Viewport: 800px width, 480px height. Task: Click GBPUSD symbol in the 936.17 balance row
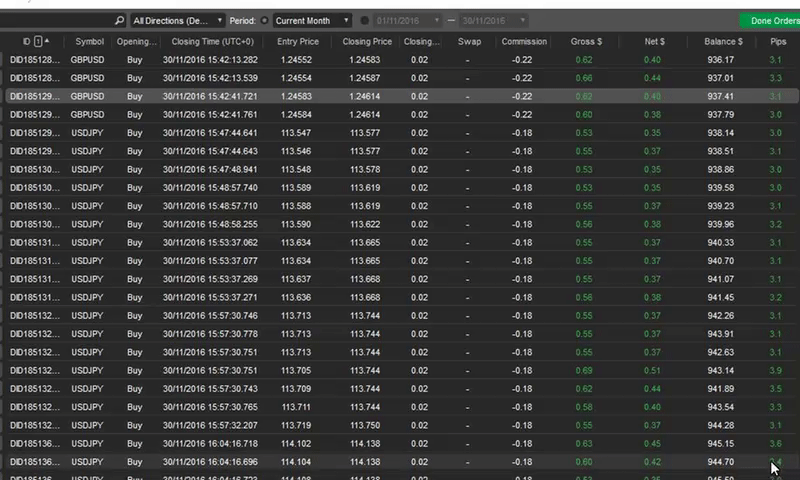pyautogui.click(x=87, y=60)
